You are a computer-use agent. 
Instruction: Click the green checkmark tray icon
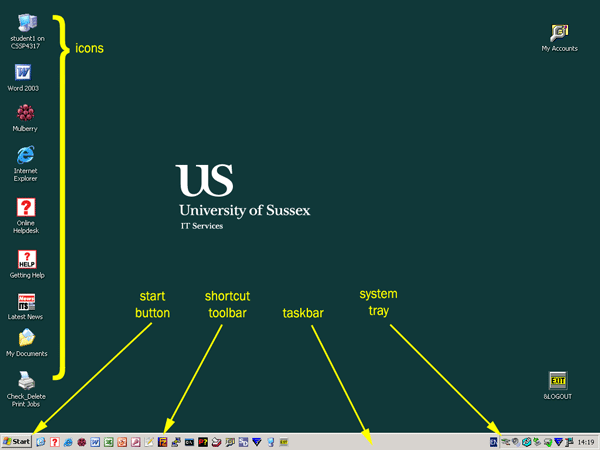pos(548,443)
